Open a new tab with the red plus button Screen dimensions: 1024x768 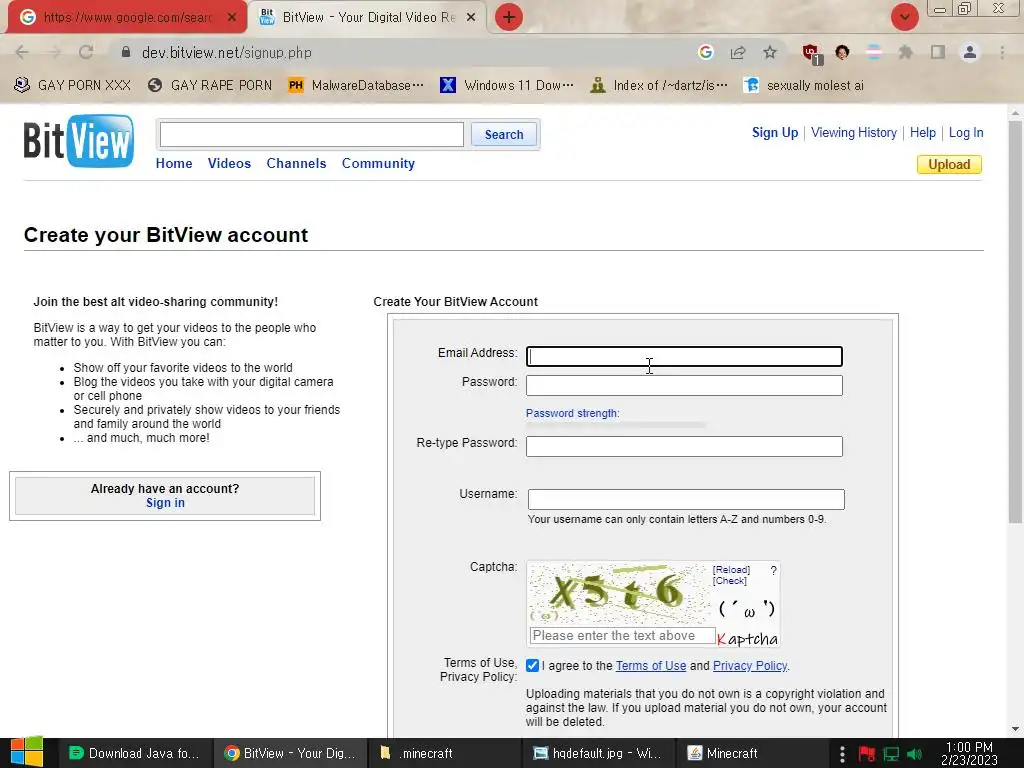[x=509, y=17]
